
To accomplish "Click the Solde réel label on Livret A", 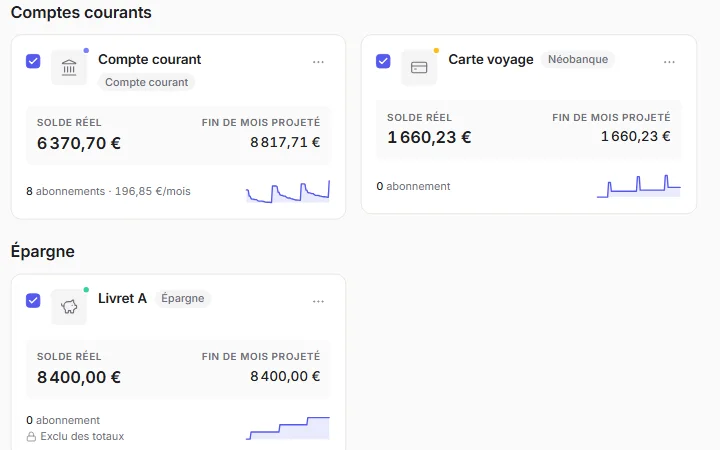I will pyautogui.click(x=69, y=356).
